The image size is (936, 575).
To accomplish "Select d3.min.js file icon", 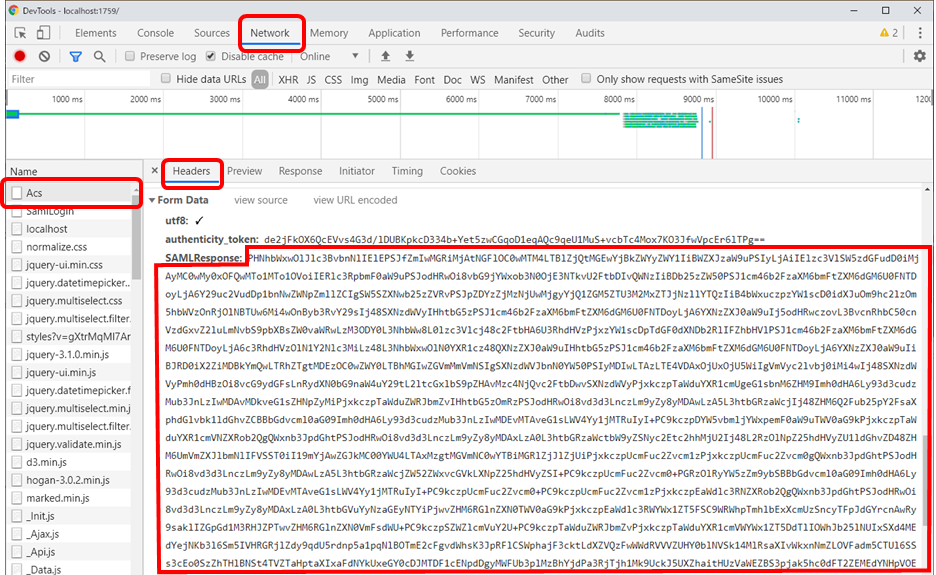I will pos(17,462).
